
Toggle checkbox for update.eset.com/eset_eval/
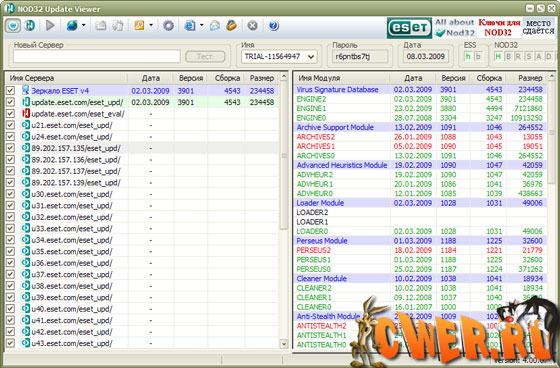click(x=10, y=114)
